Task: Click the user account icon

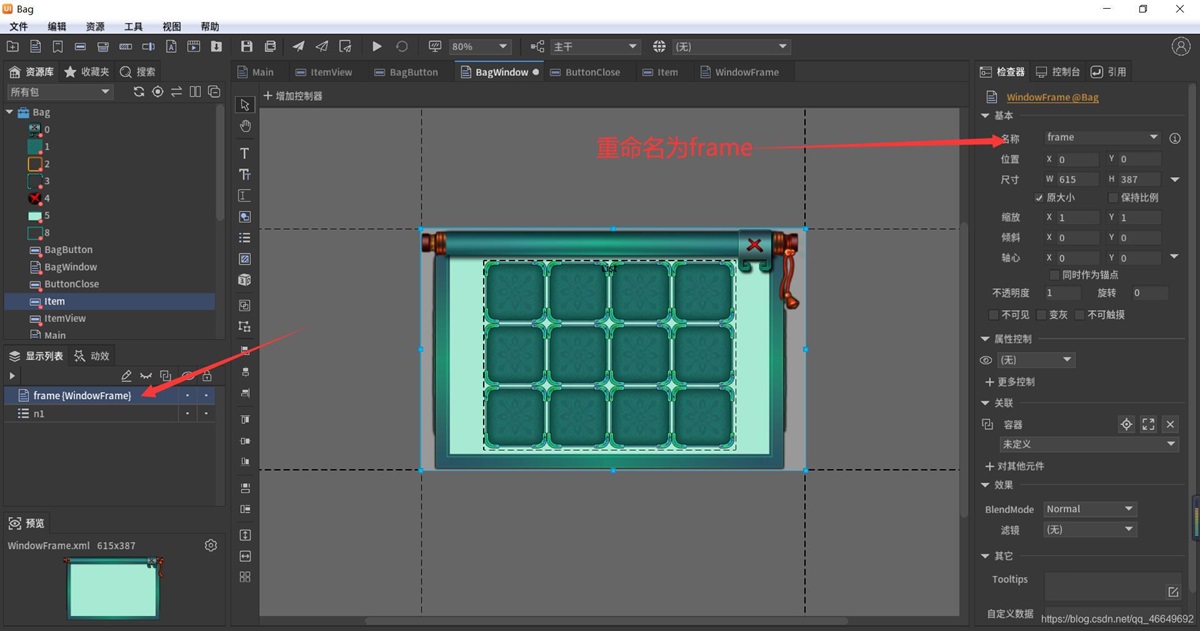Action: click(1181, 47)
